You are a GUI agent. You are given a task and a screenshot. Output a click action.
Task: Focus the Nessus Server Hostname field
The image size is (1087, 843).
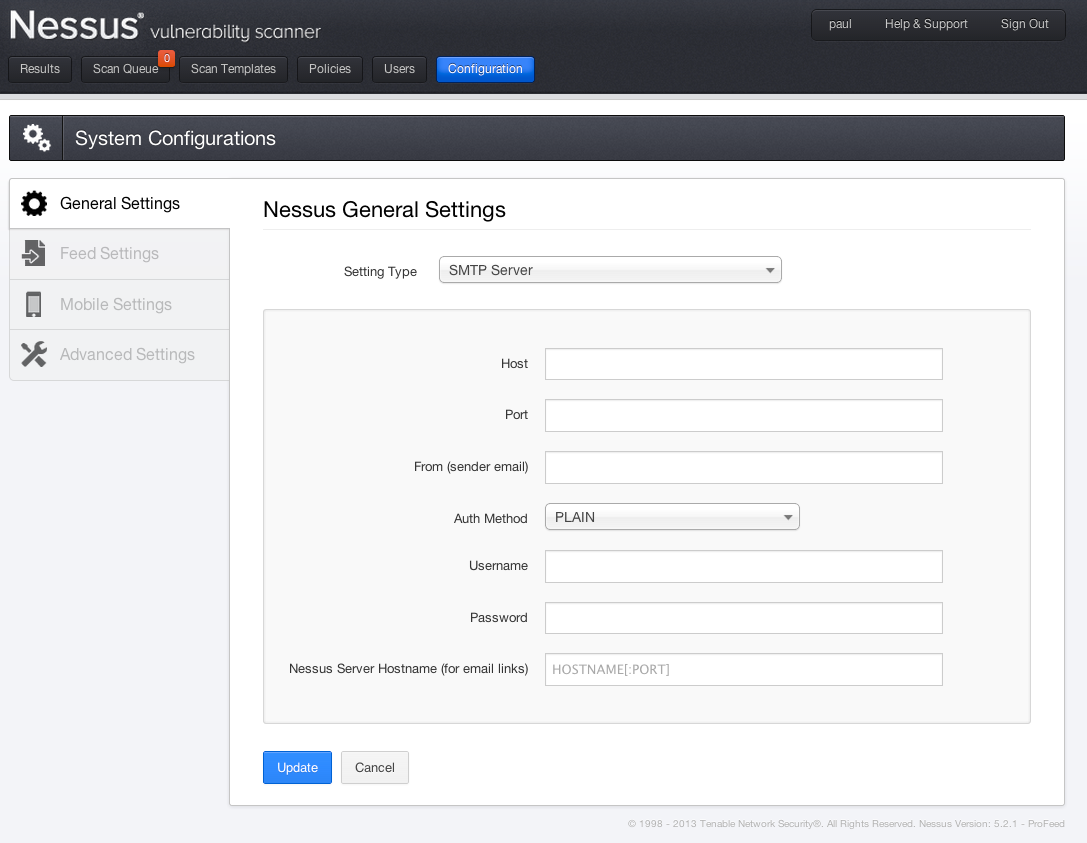(743, 669)
